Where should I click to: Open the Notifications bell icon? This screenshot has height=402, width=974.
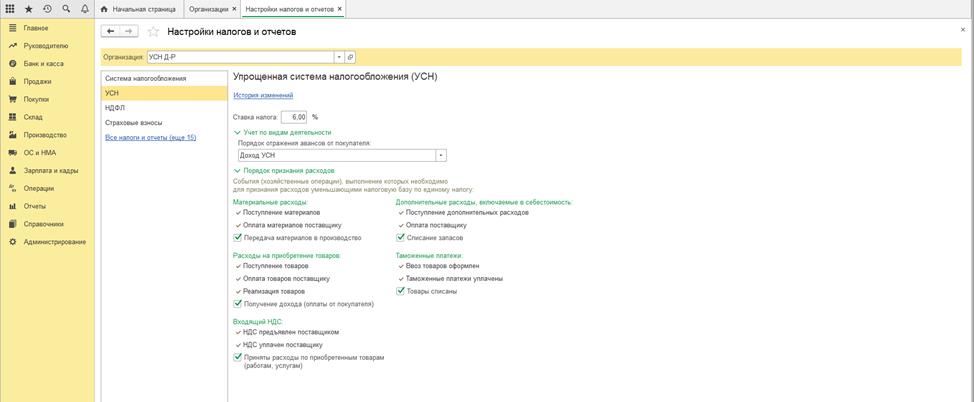[x=83, y=8]
